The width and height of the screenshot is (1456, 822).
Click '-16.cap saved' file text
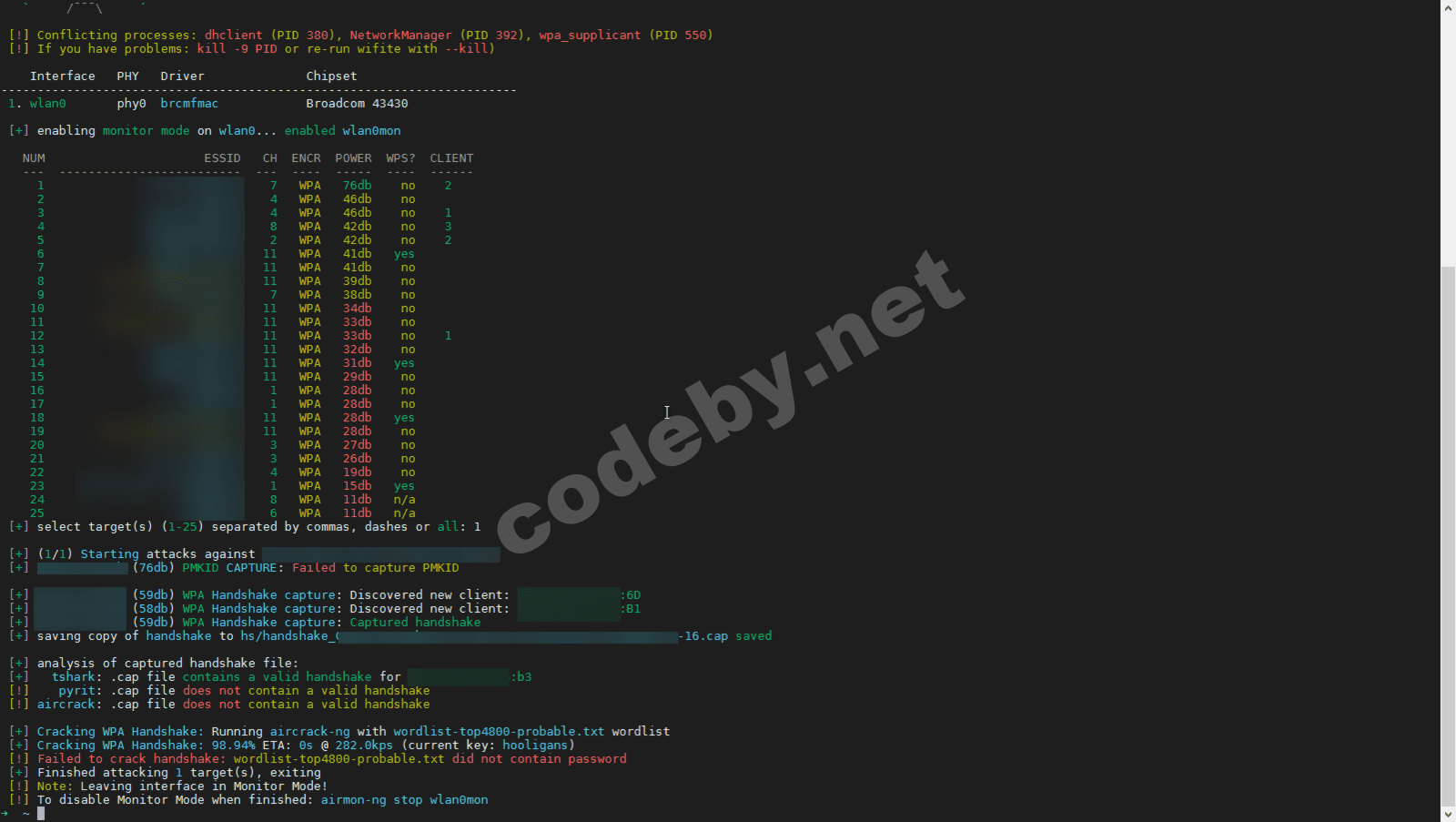[724, 636]
